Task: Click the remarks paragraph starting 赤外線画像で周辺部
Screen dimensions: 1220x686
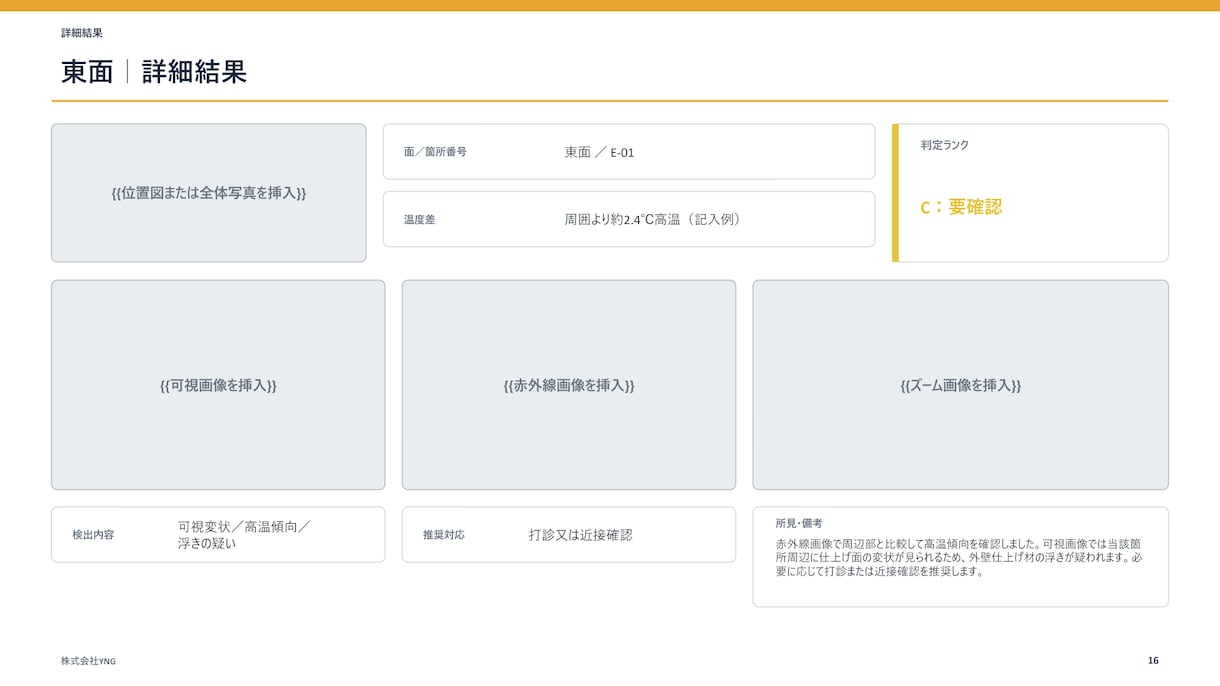Action: [x=959, y=558]
